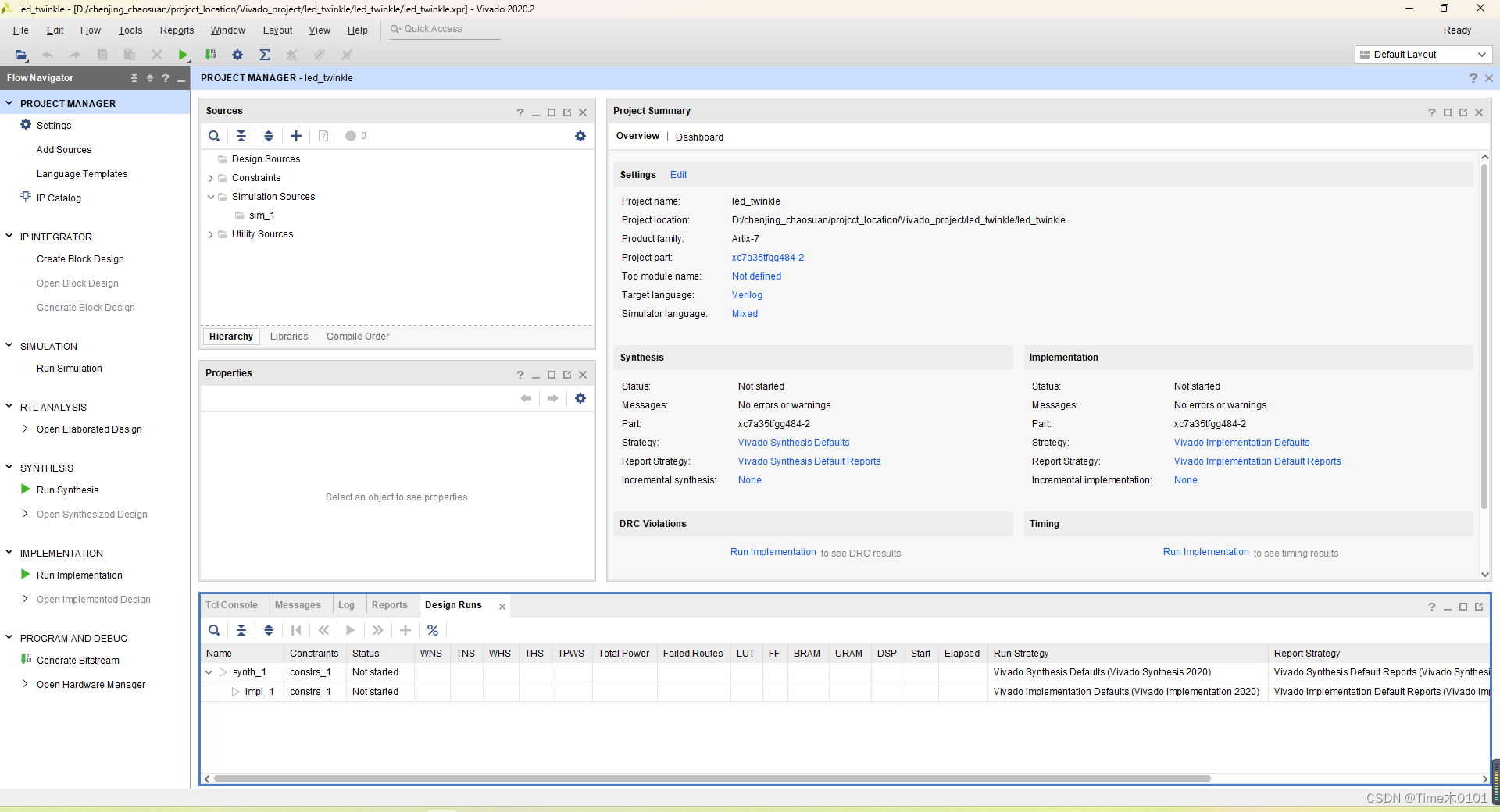Open the Default Layout dropdown
This screenshot has height=812, width=1500.
click(x=1423, y=55)
